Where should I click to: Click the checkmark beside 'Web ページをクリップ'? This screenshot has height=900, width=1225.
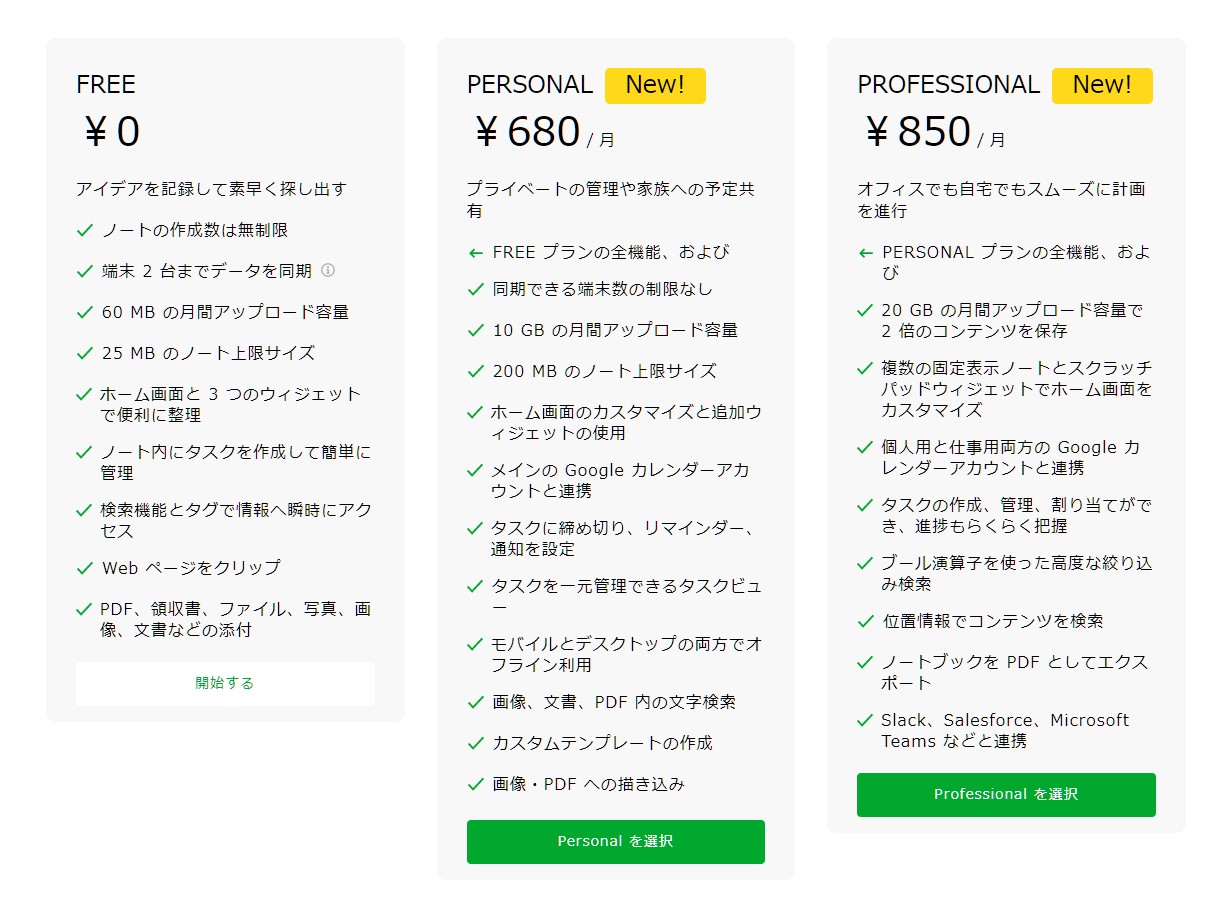[x=85, y=568]
